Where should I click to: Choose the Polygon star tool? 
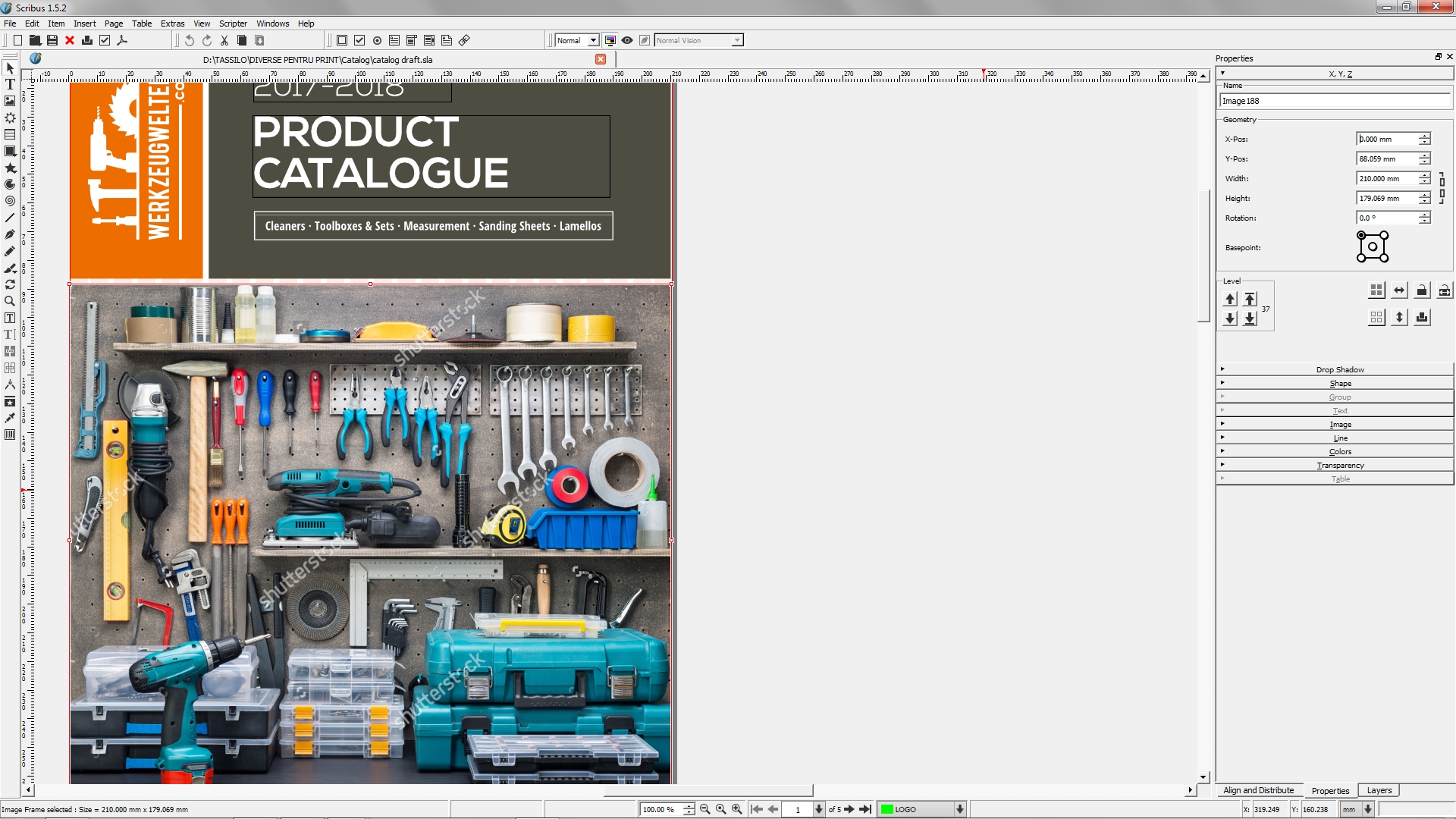click(x=10, y=168)
